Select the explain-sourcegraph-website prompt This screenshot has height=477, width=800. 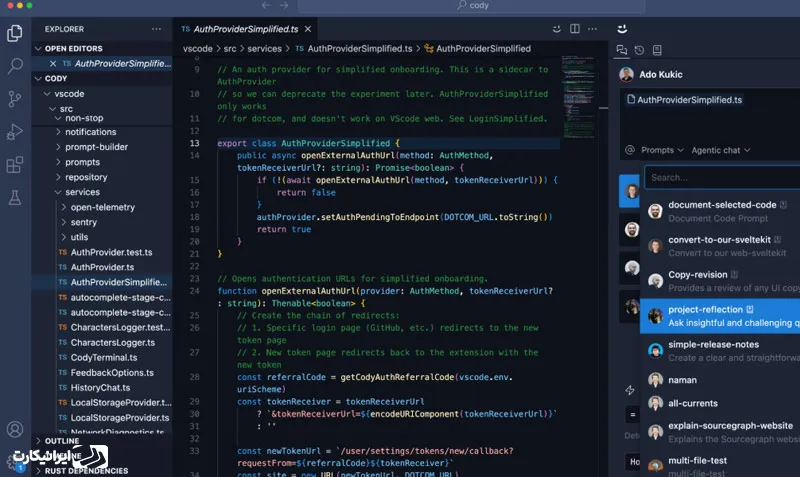pyautogui.click(x=720, y=432)
